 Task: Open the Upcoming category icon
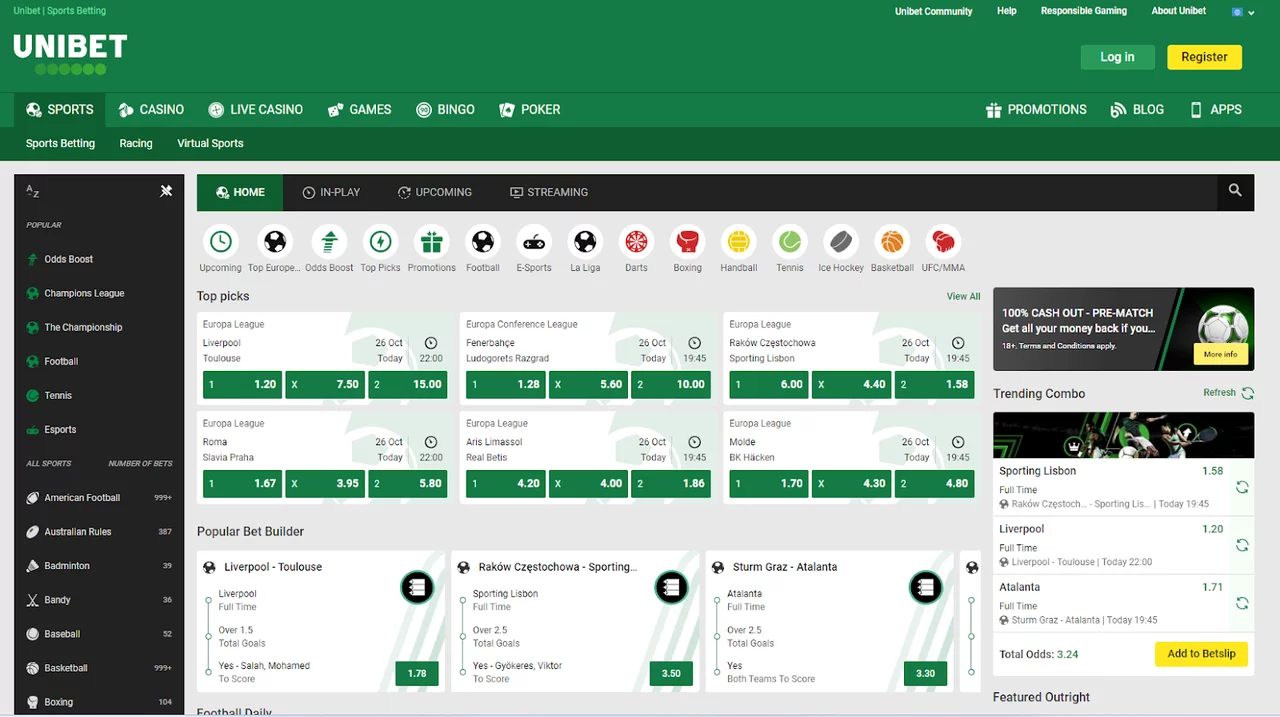[x=220, y=241]
